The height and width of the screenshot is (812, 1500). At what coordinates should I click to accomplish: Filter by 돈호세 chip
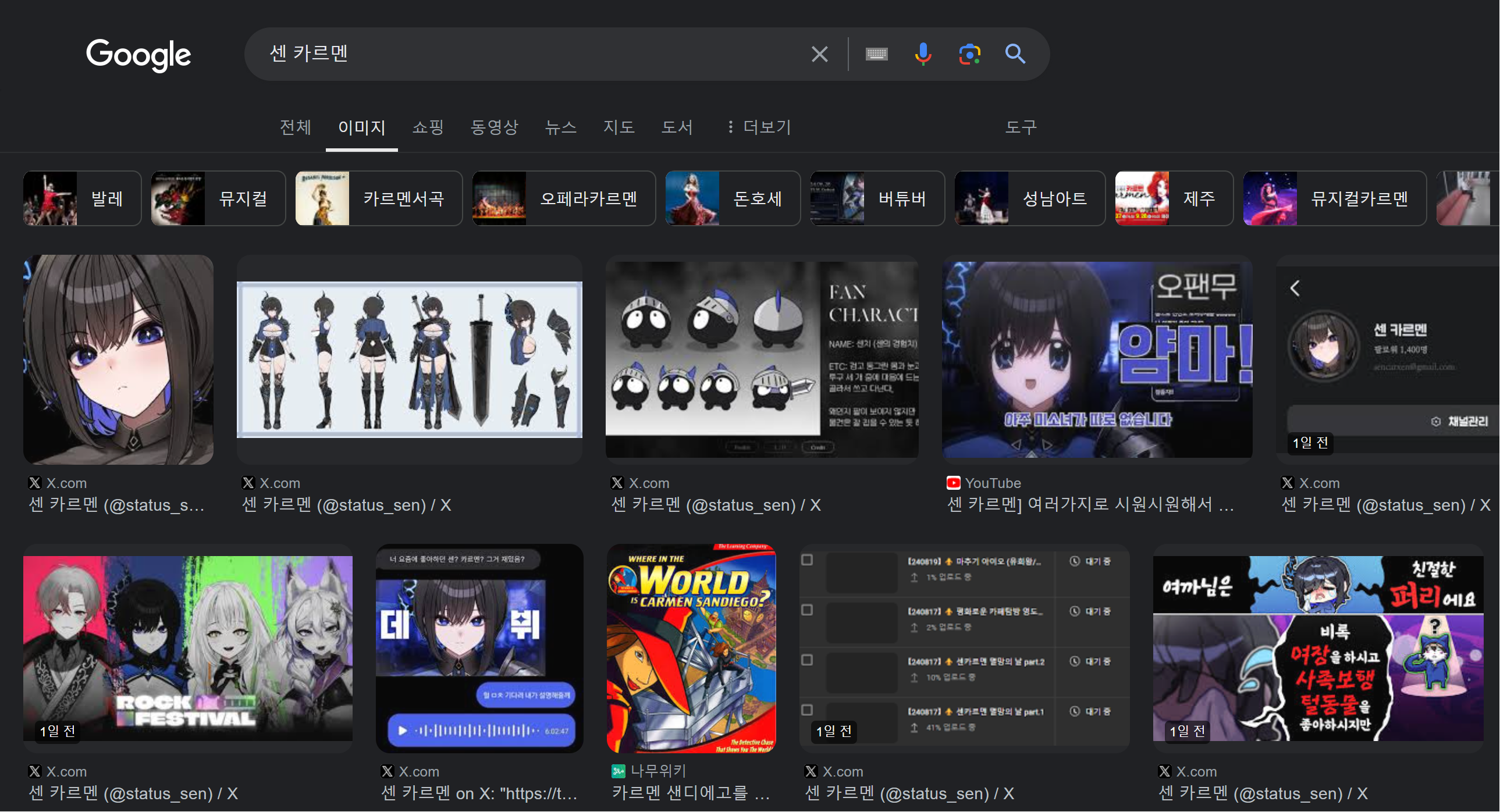733,198
